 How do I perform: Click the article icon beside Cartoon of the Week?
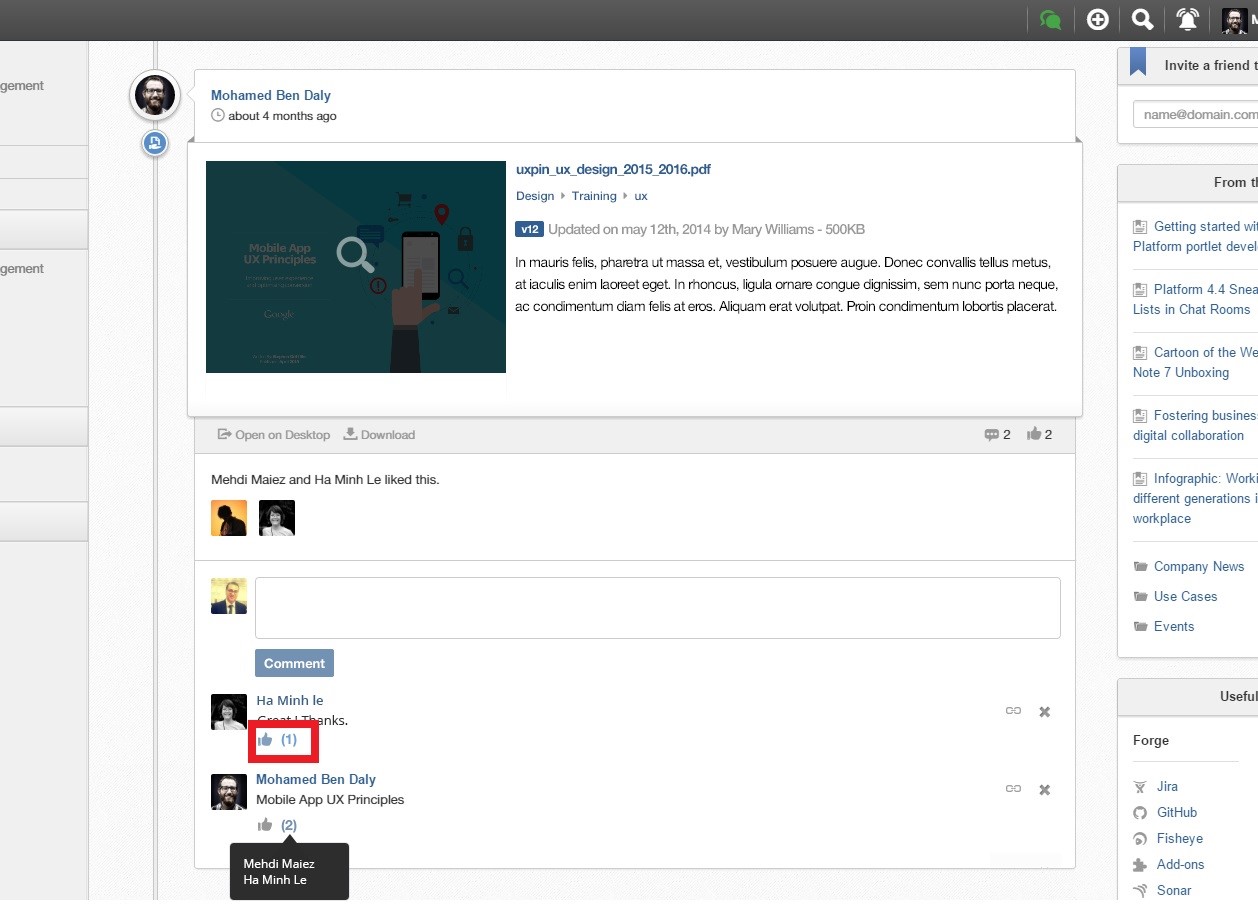pos(1140,352)
